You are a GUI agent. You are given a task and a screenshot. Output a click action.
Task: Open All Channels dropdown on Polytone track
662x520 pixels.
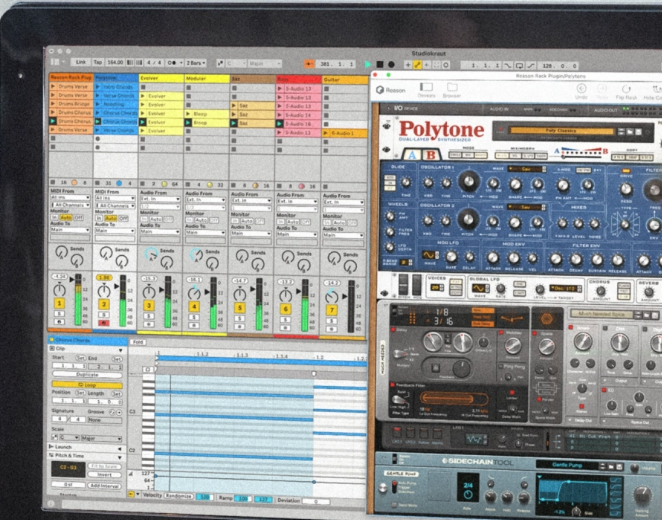[x=115, y=206]
